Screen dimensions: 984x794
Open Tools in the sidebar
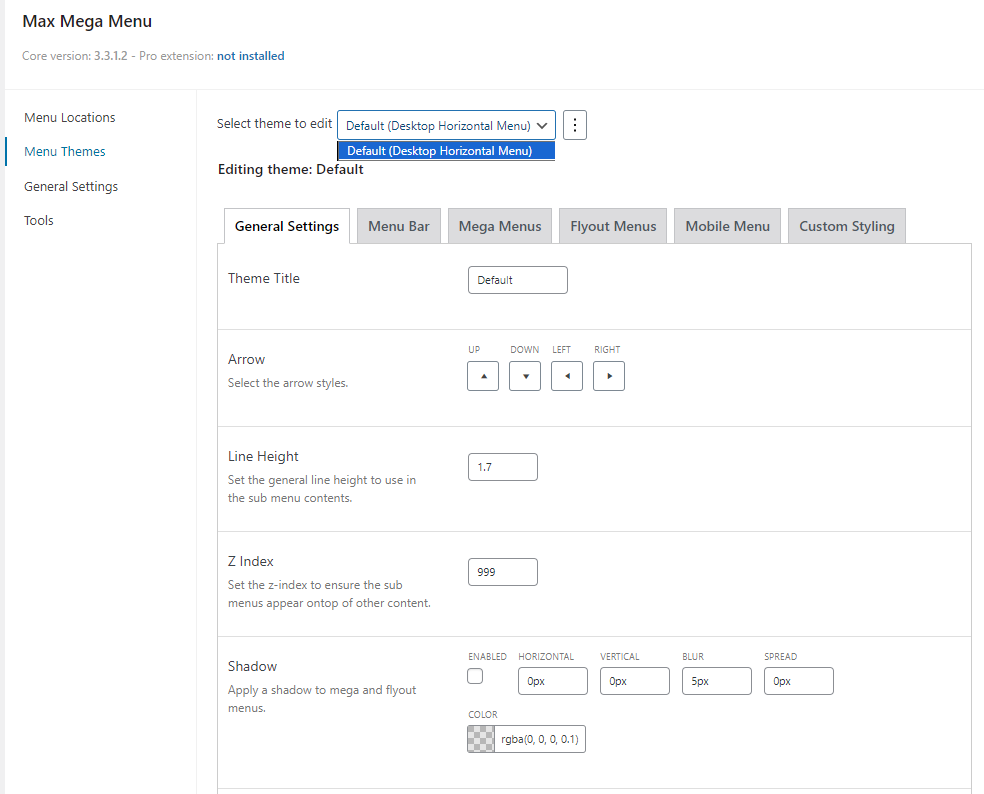(39, 220)
